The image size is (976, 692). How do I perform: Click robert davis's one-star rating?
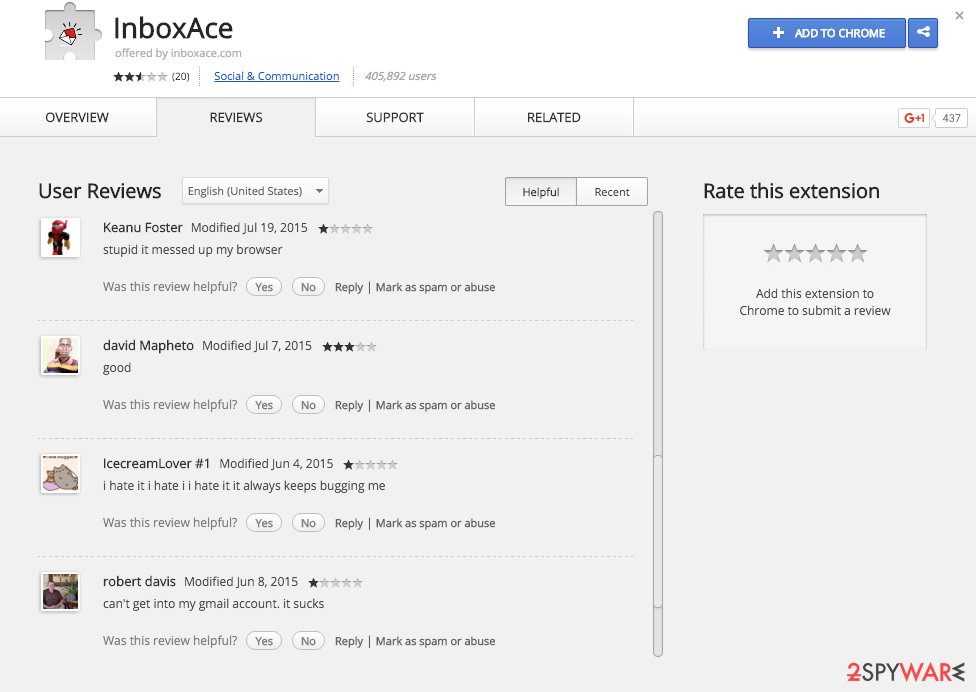point(336,582)
